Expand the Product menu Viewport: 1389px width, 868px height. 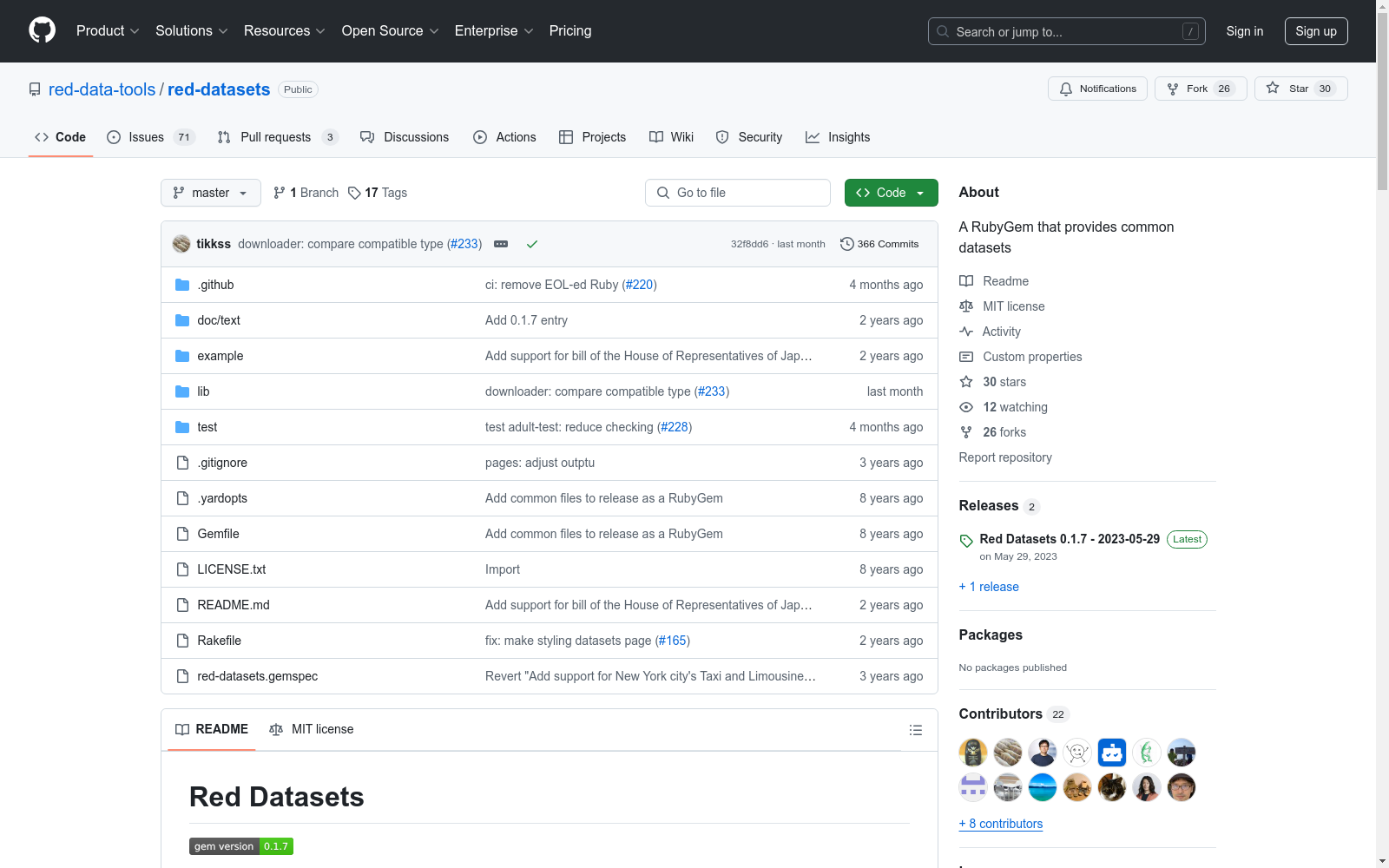pos(108,30)
